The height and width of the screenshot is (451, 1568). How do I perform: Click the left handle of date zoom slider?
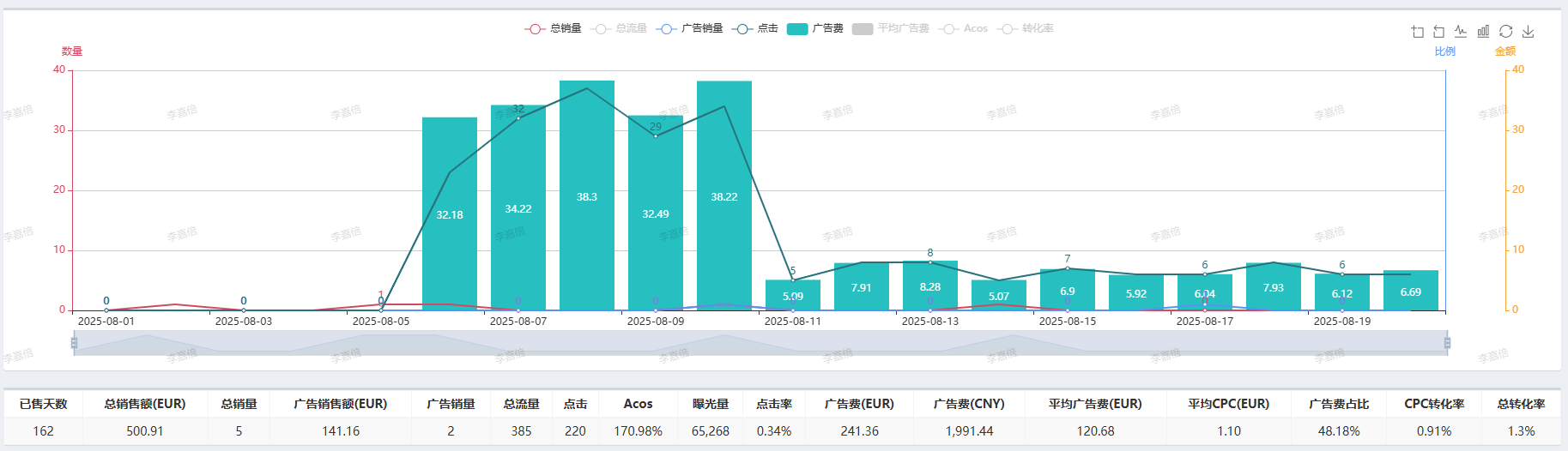click(x=74, y=343)
